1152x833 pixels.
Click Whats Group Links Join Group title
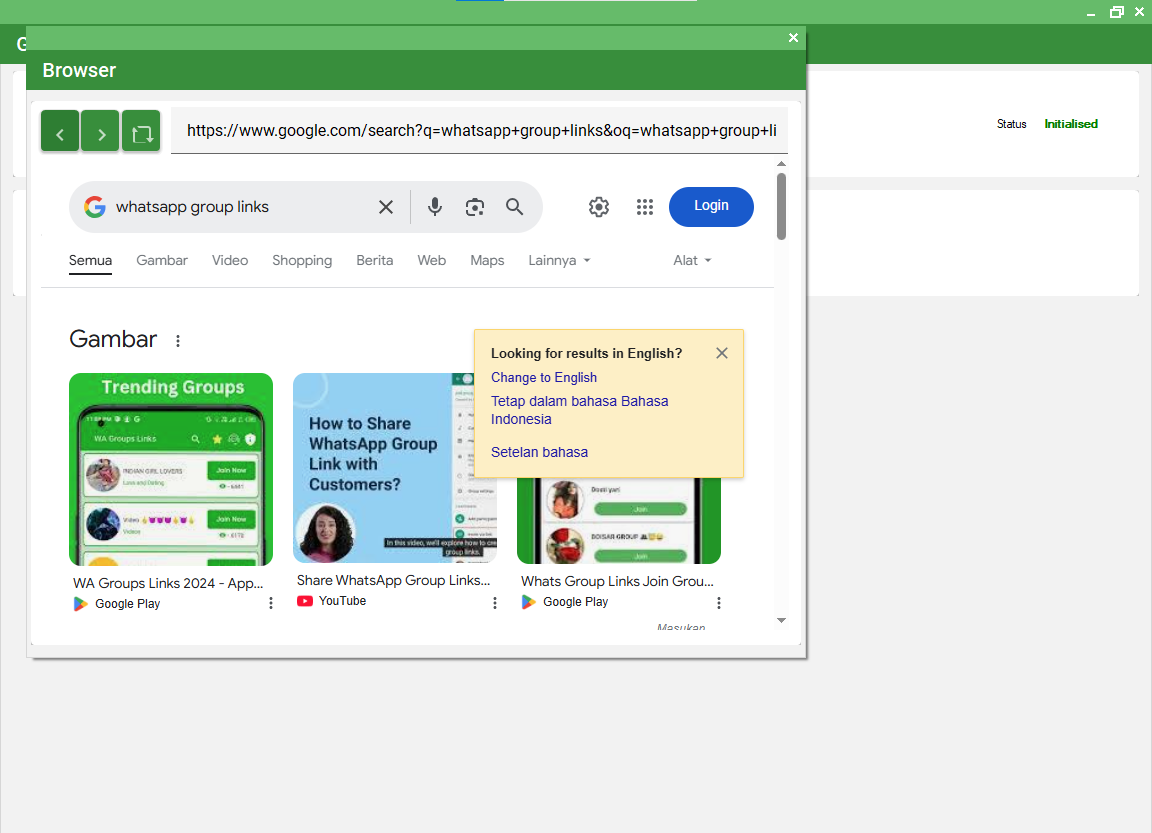617,581
